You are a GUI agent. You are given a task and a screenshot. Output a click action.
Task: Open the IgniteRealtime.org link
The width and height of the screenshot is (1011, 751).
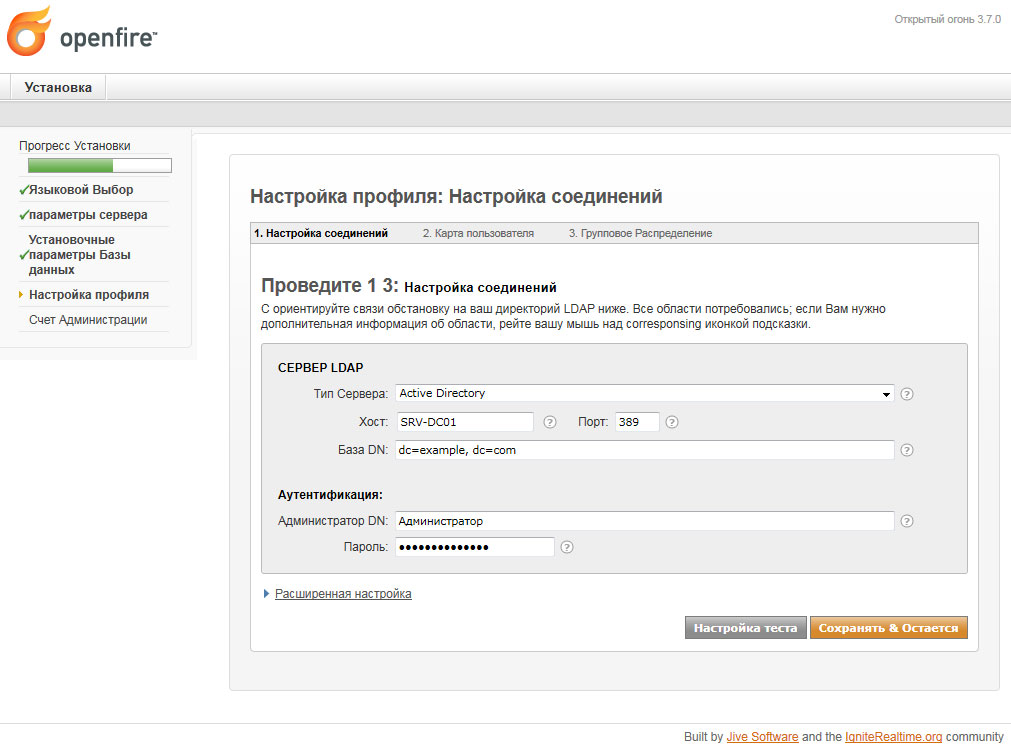[892, 737]
